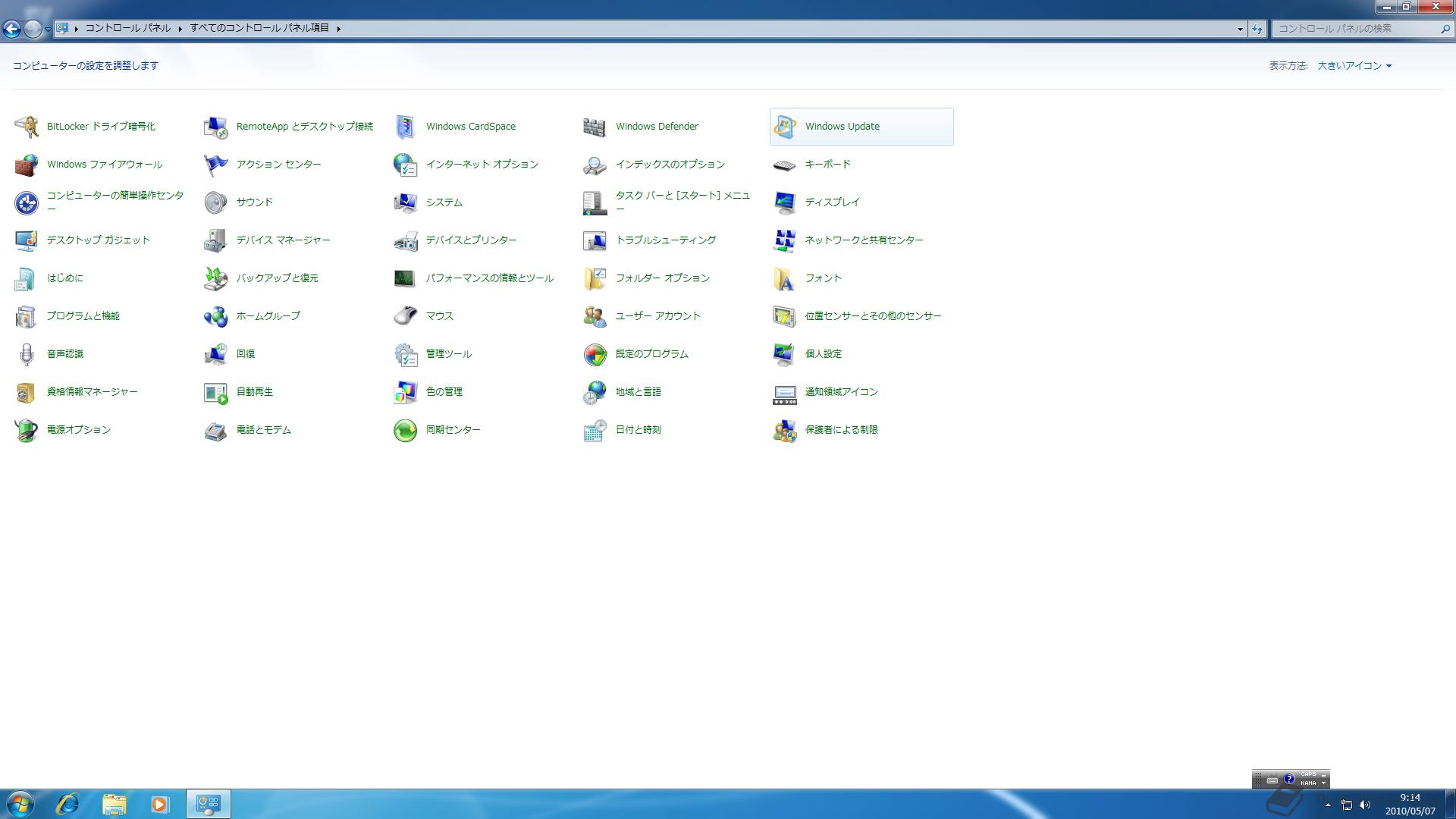
Task: Open the フォルダー オプション link
Action: 662,278
